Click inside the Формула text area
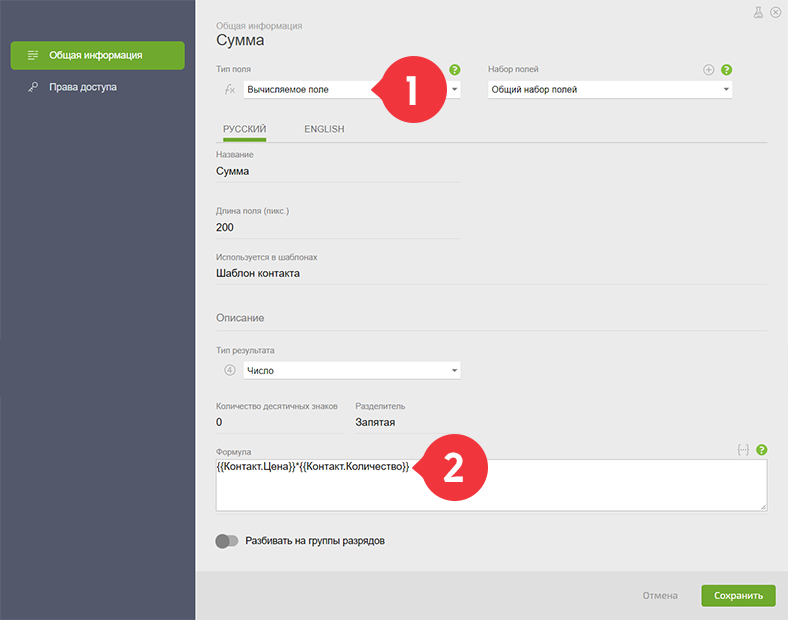Image resolution: width=788 pixels, height=620 pixels. (491, 485)
